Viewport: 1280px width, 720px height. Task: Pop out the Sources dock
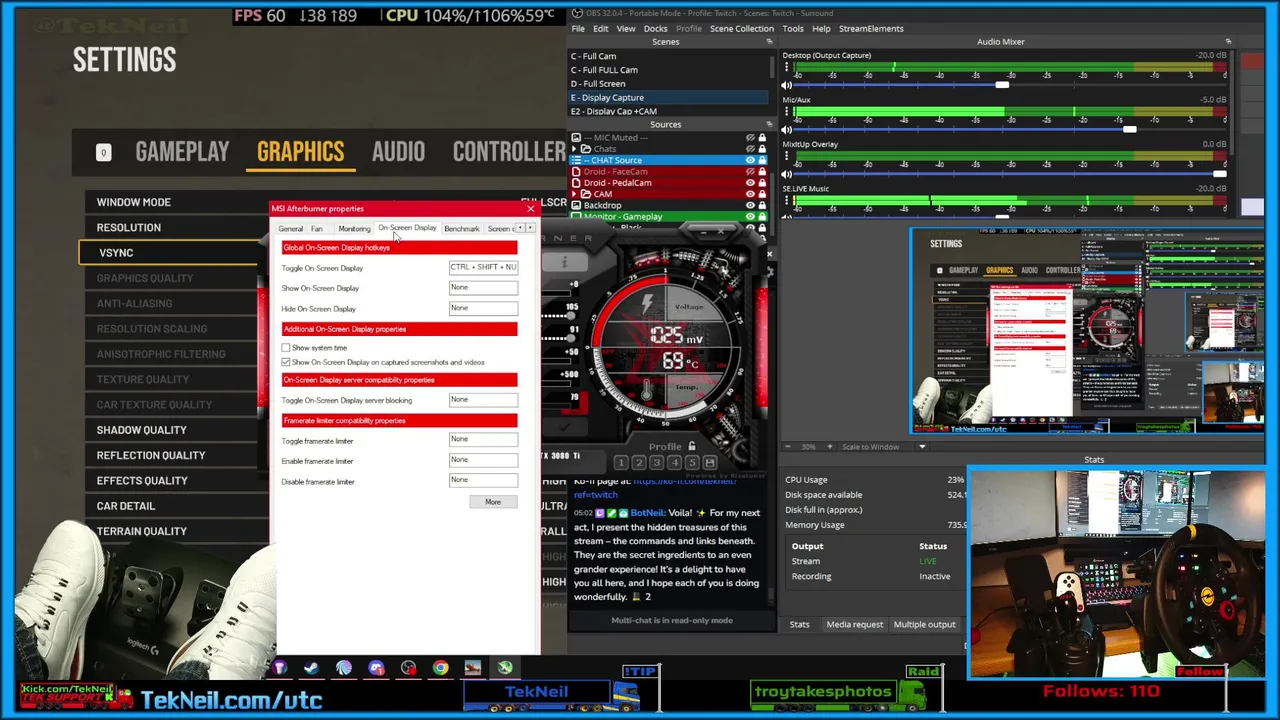click(x=769, y=125)
